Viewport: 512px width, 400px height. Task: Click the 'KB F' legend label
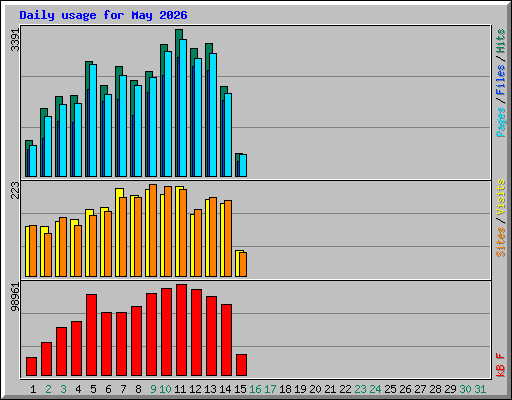click(501, 365)
